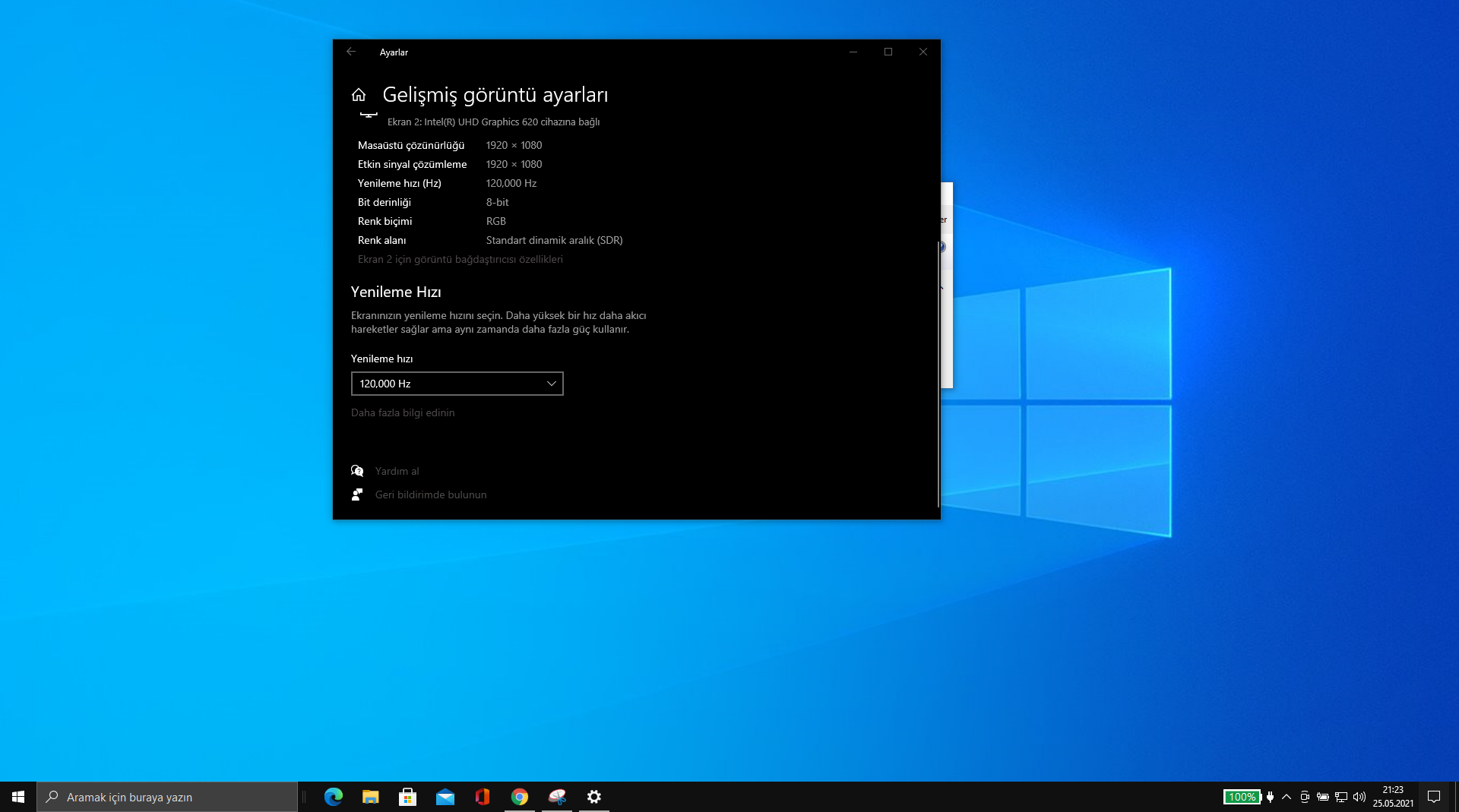Click the Yardım al chat bubble icon
The image size is (1459, 812).
point(357,471)
